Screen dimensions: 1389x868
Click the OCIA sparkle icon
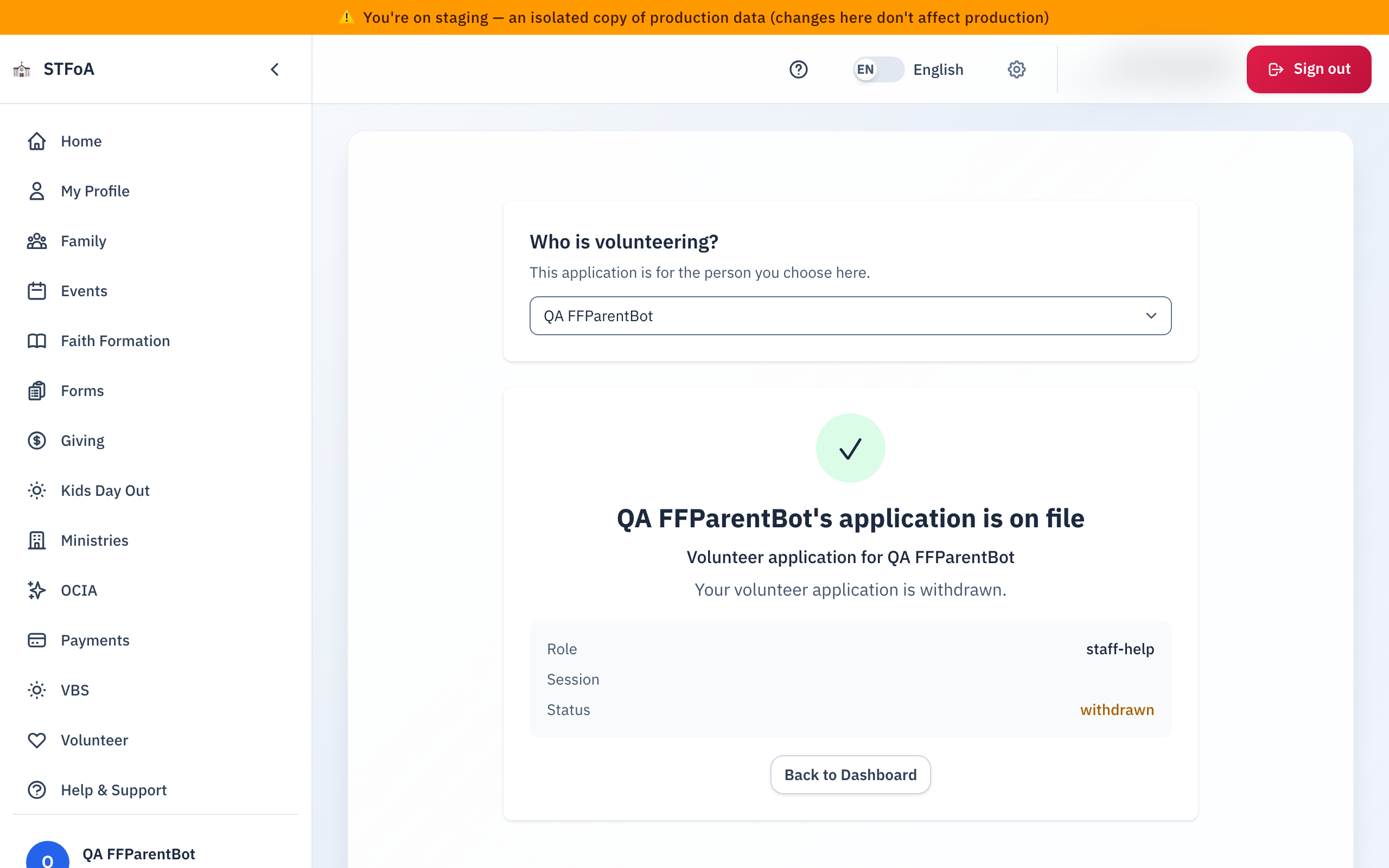pyautogui.click(x=37, y=591)
